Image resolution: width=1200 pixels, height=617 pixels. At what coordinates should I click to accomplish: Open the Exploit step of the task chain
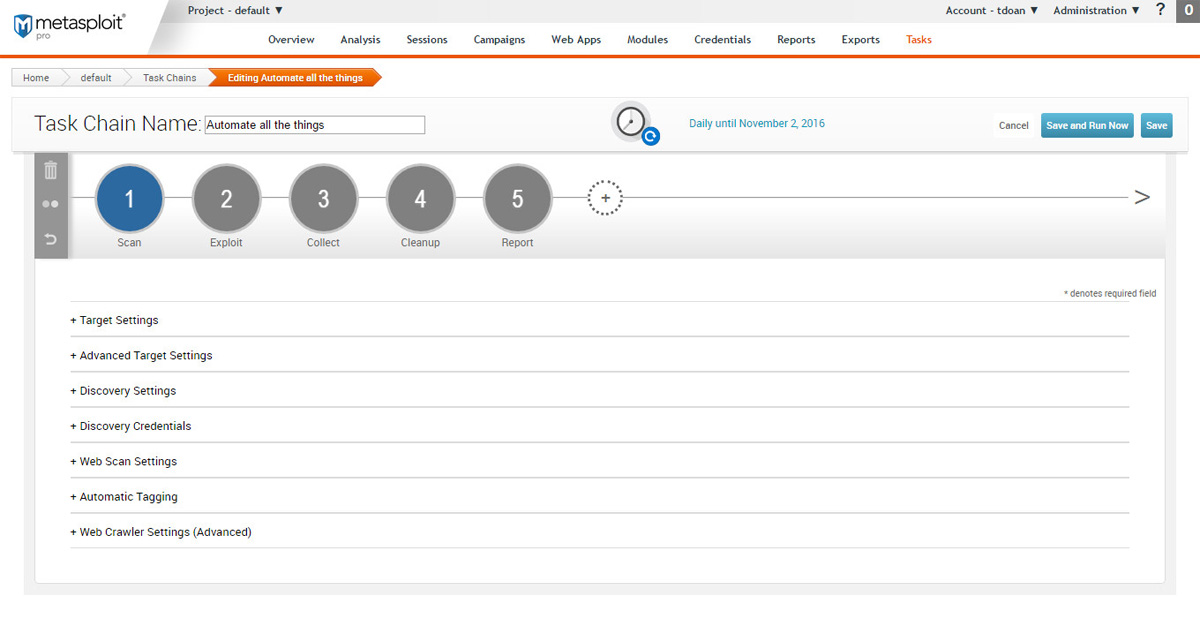coord(226,198)
